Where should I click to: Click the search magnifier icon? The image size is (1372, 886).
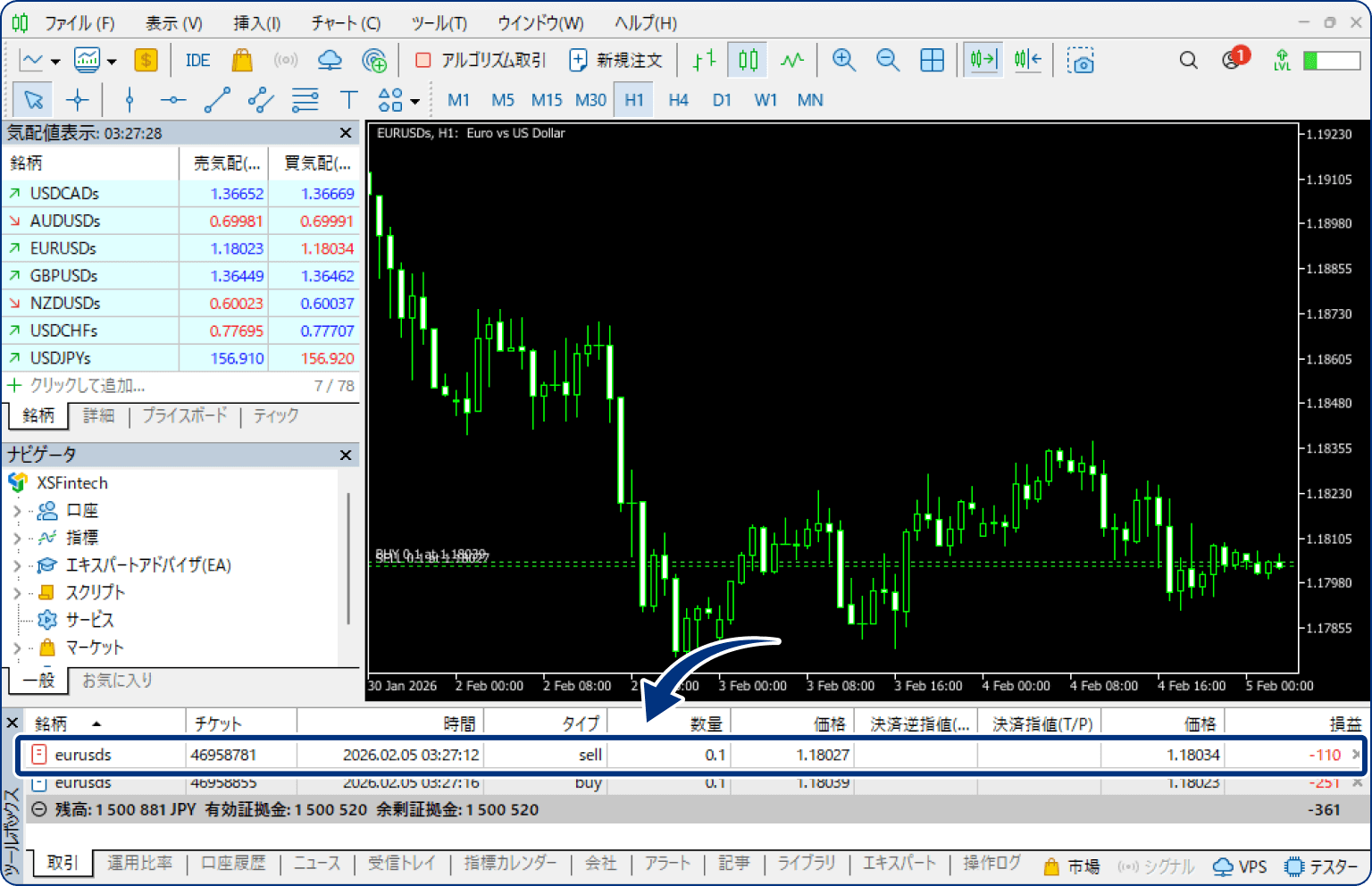pos(1188,60)
